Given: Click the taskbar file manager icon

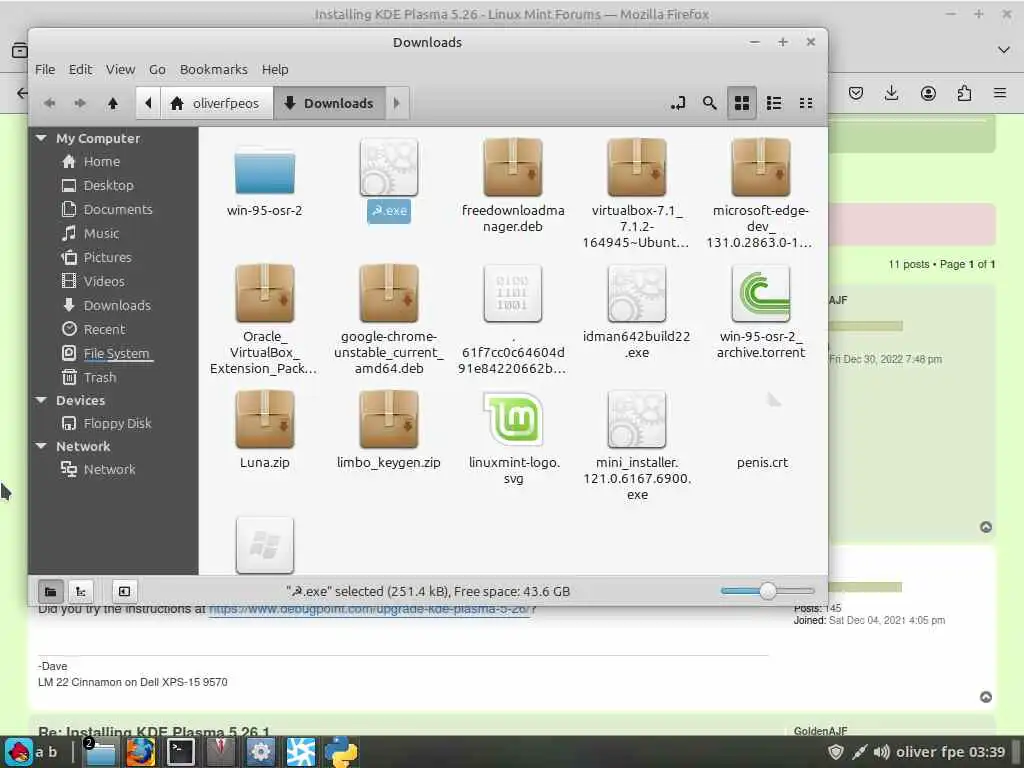Looking at the screenshot, I should [100, 752].
